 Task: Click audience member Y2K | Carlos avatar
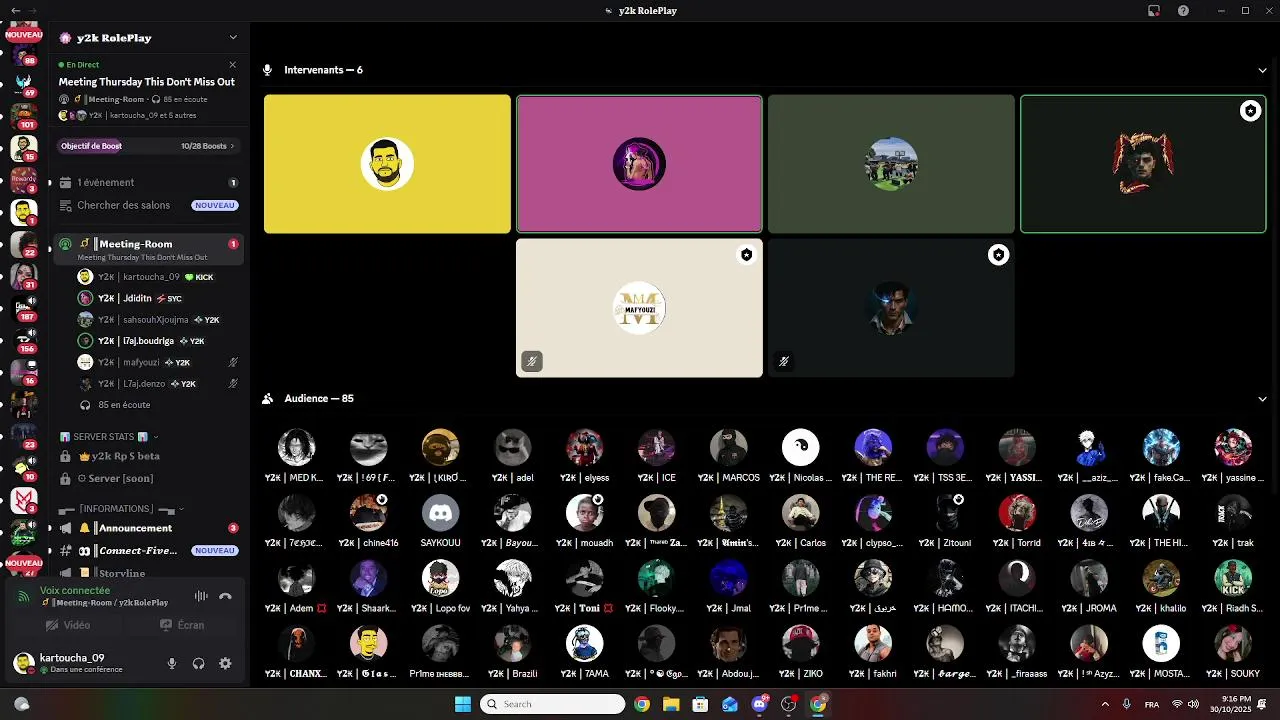click(800, 513)
